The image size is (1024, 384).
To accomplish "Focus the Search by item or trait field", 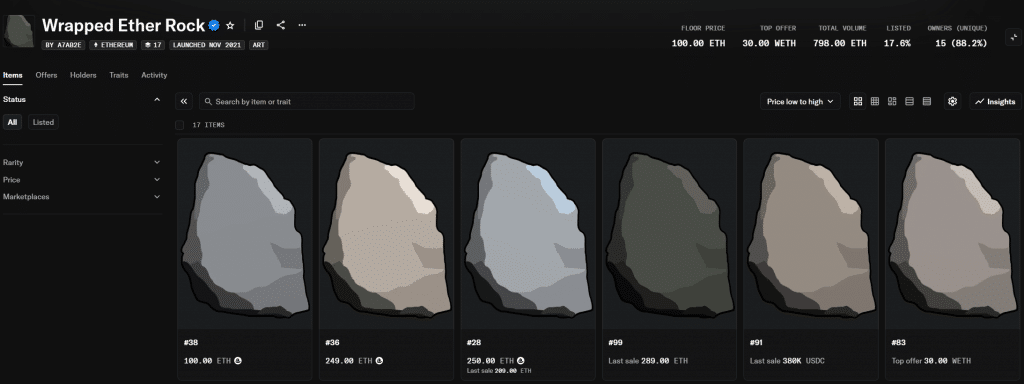I will [x=307, y=101].
